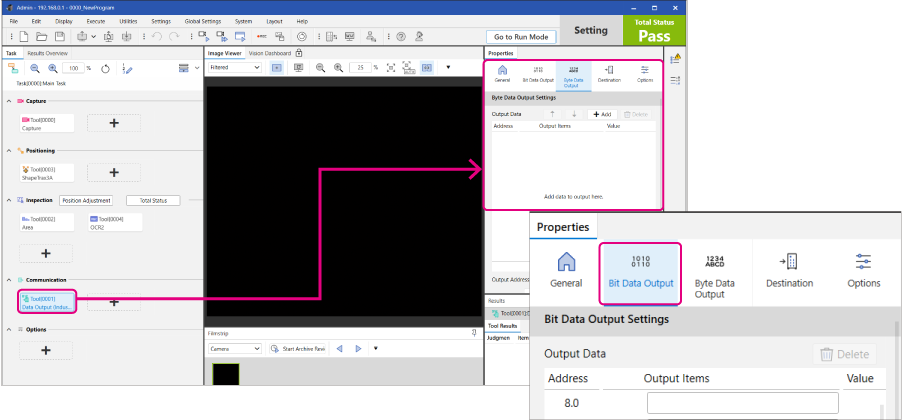Zoom in on the Image Viewer
Image resolution: width=902 pixels, height=420 pixels.
pyautogui.click(x=339, y=68)
